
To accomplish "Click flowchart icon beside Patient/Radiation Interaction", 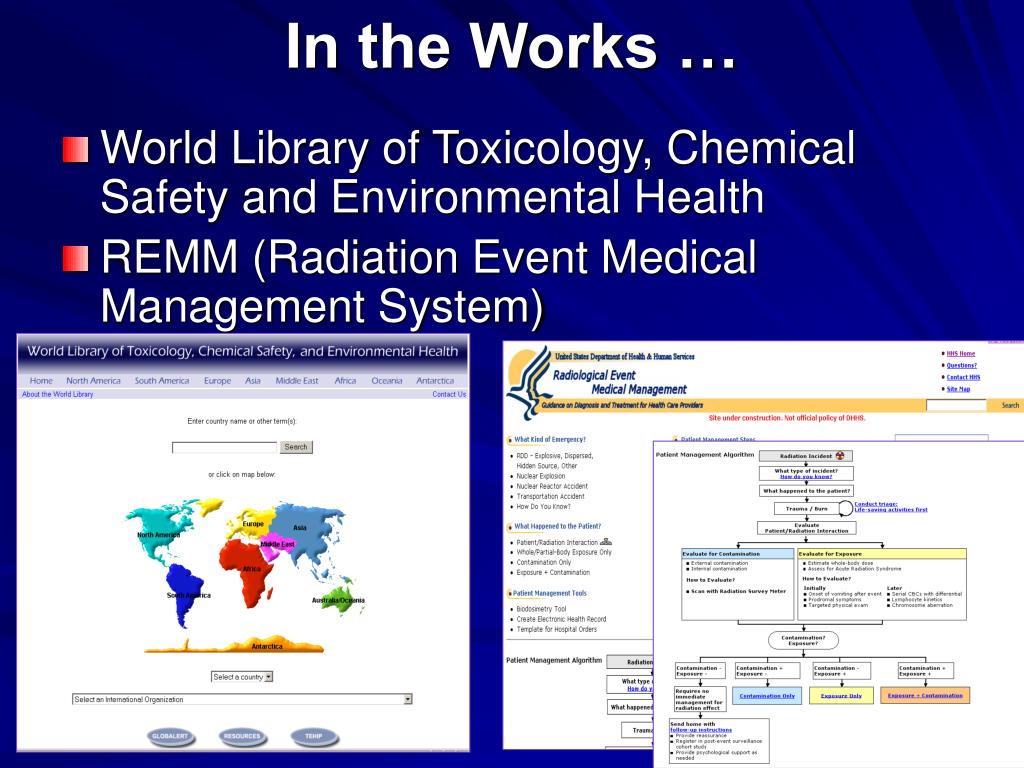I will (606, 541).
